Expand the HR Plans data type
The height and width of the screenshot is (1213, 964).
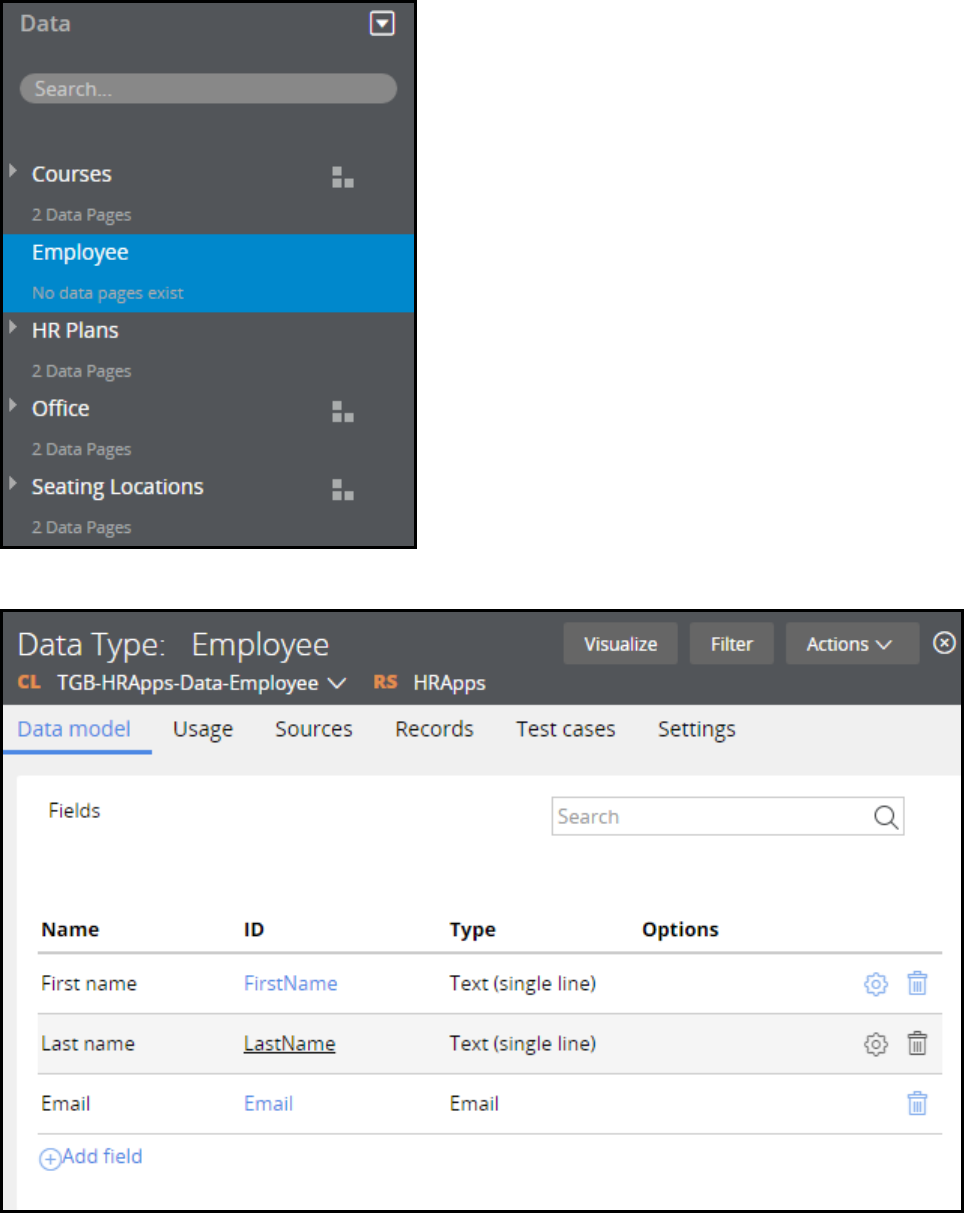tap(13, 328)
